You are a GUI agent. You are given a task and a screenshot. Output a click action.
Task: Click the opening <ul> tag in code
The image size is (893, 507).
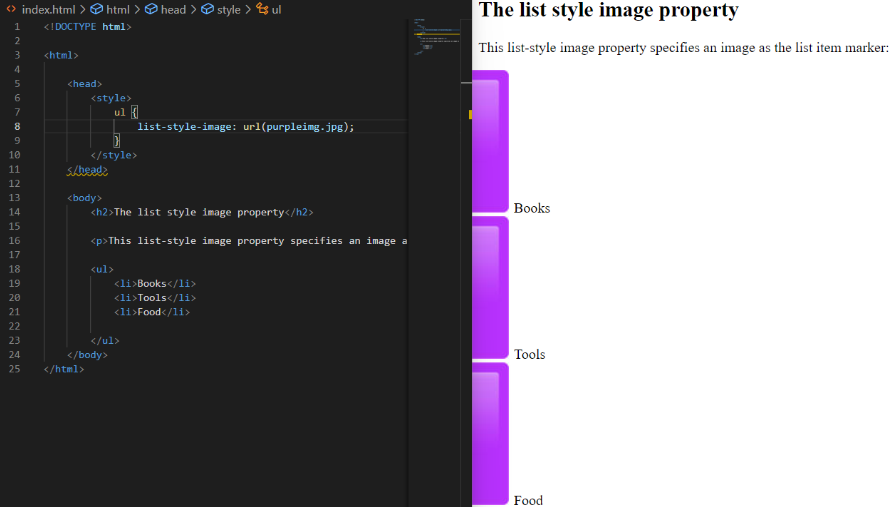pyautogui.click(x=102, y=269)
